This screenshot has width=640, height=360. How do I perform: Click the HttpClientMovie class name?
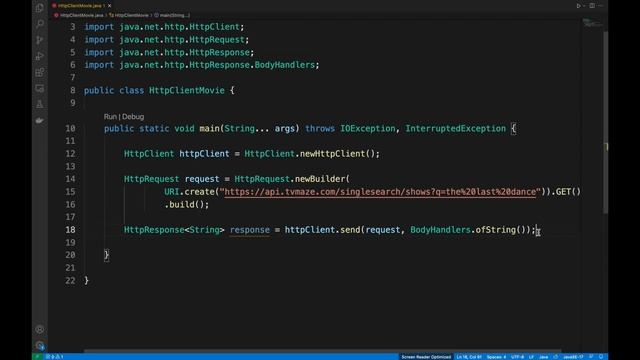click(187, 91)
